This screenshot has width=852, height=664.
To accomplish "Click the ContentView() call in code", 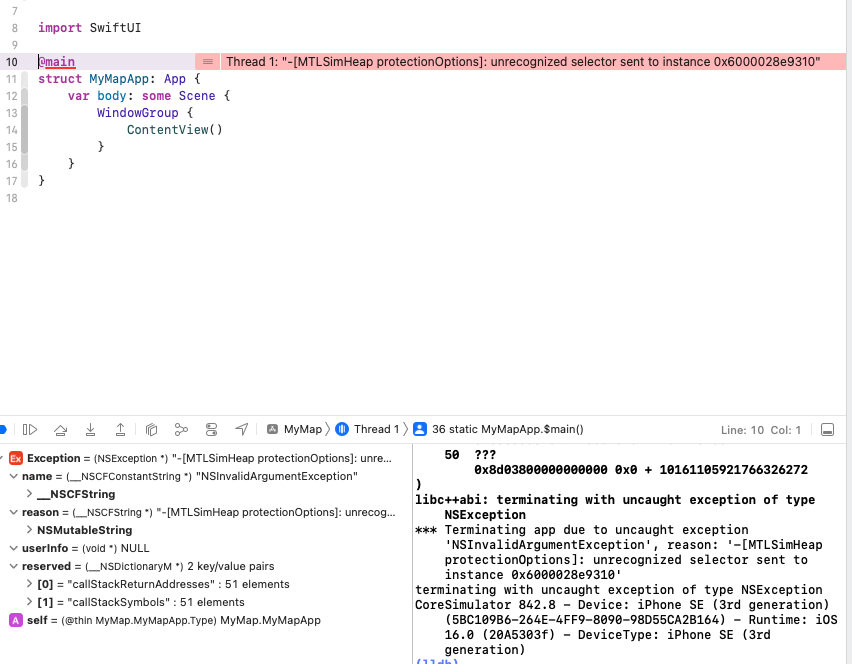I will [174, 130].
